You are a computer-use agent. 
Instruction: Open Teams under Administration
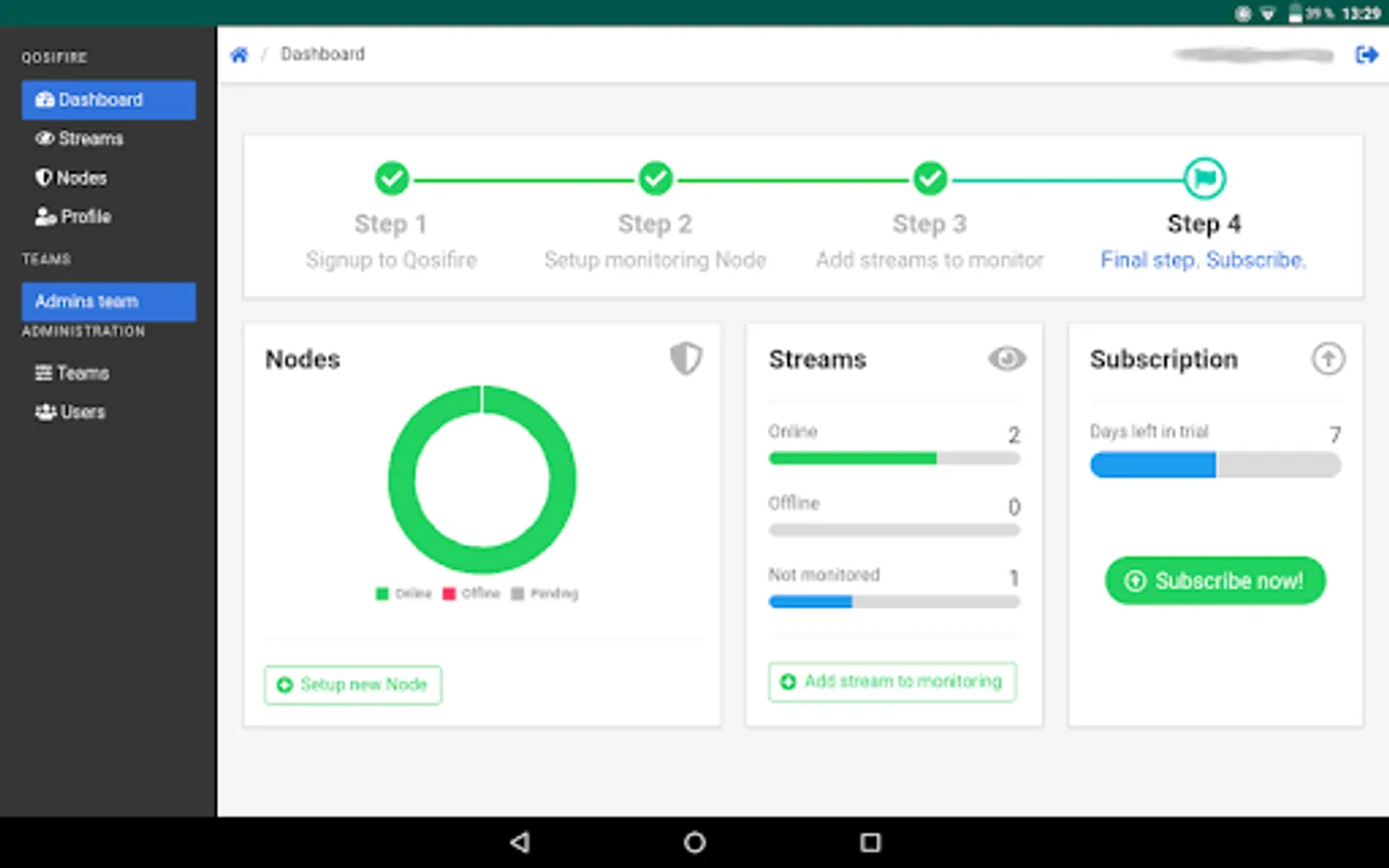[x=72, y=373]
